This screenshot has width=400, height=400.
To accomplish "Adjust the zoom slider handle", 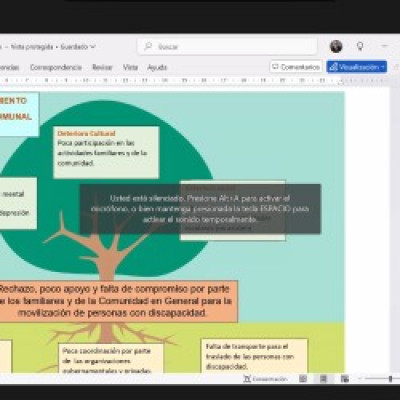I will [x=390, y=379].
